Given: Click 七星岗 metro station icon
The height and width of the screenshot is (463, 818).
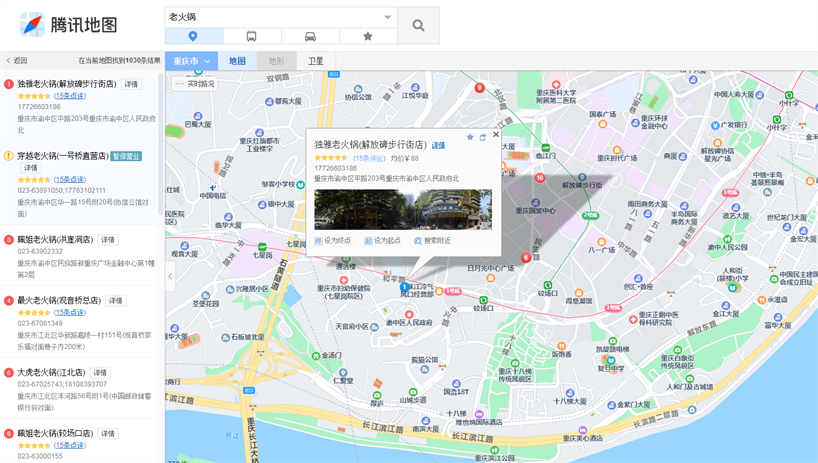Looking at the screenshot, I should 262,247.
